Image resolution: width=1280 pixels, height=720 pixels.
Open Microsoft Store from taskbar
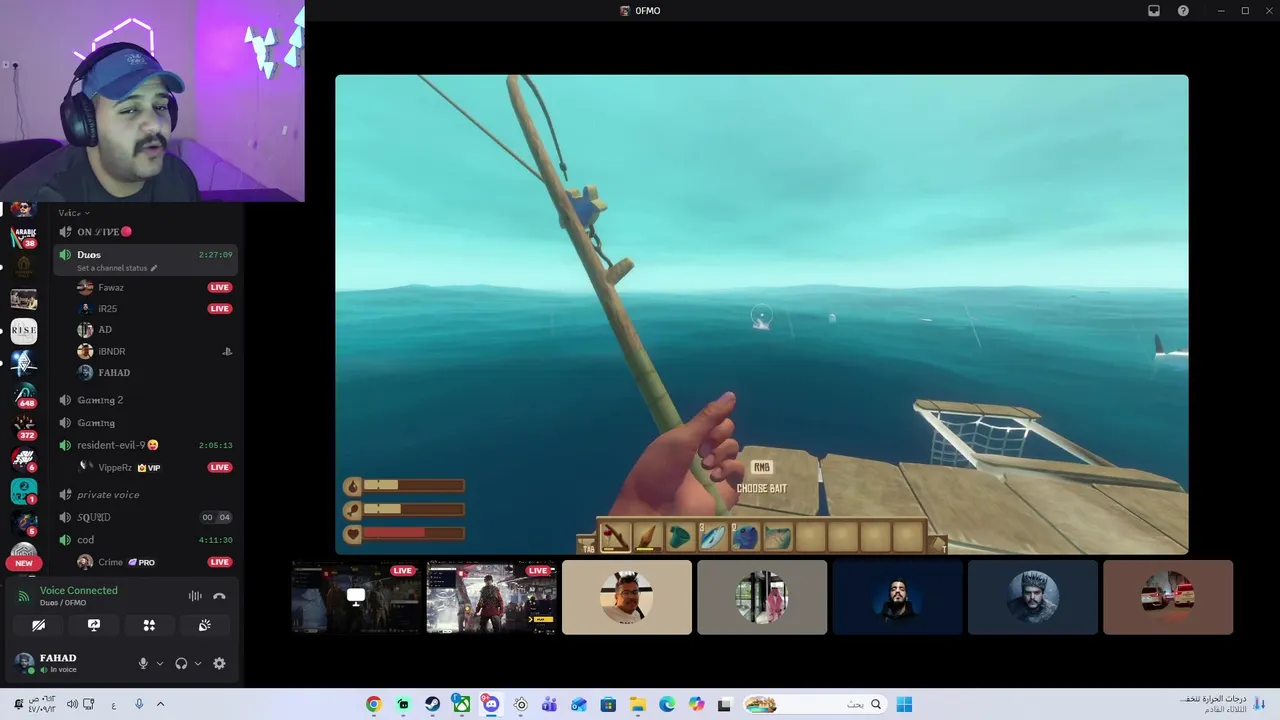[x=608, y=705]
